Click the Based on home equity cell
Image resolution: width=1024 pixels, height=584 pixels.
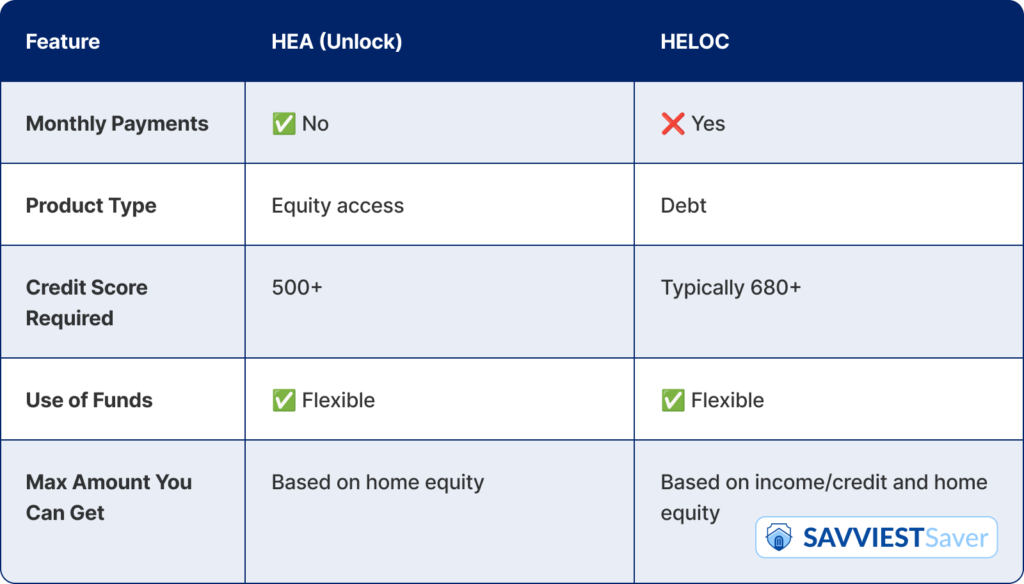point(377,482)
